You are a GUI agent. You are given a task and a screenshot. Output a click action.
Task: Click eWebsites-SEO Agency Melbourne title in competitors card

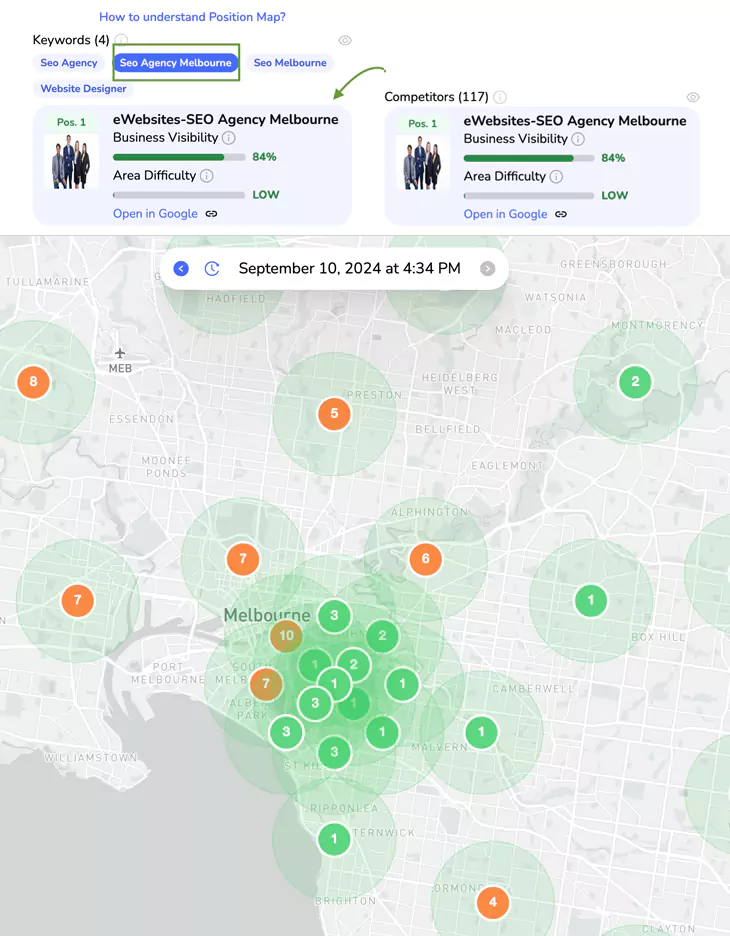[x=575, y=121]
